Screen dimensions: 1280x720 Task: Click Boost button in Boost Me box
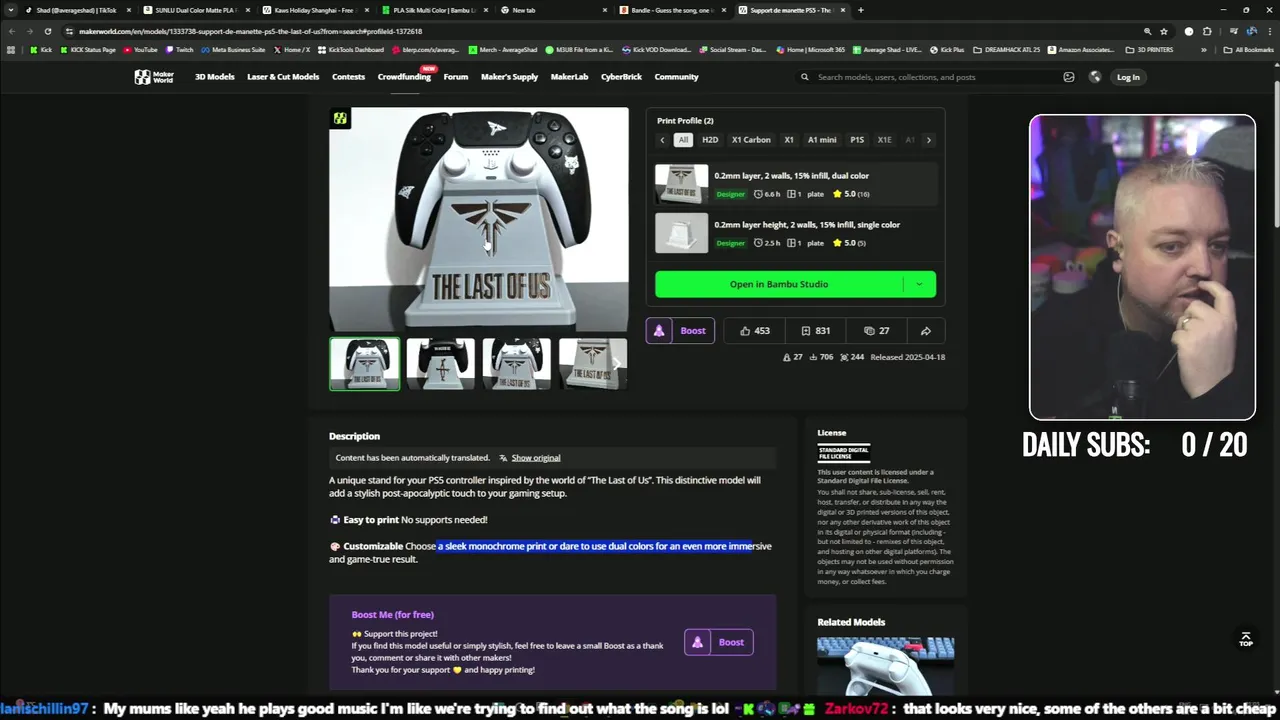tap(719, 642)
